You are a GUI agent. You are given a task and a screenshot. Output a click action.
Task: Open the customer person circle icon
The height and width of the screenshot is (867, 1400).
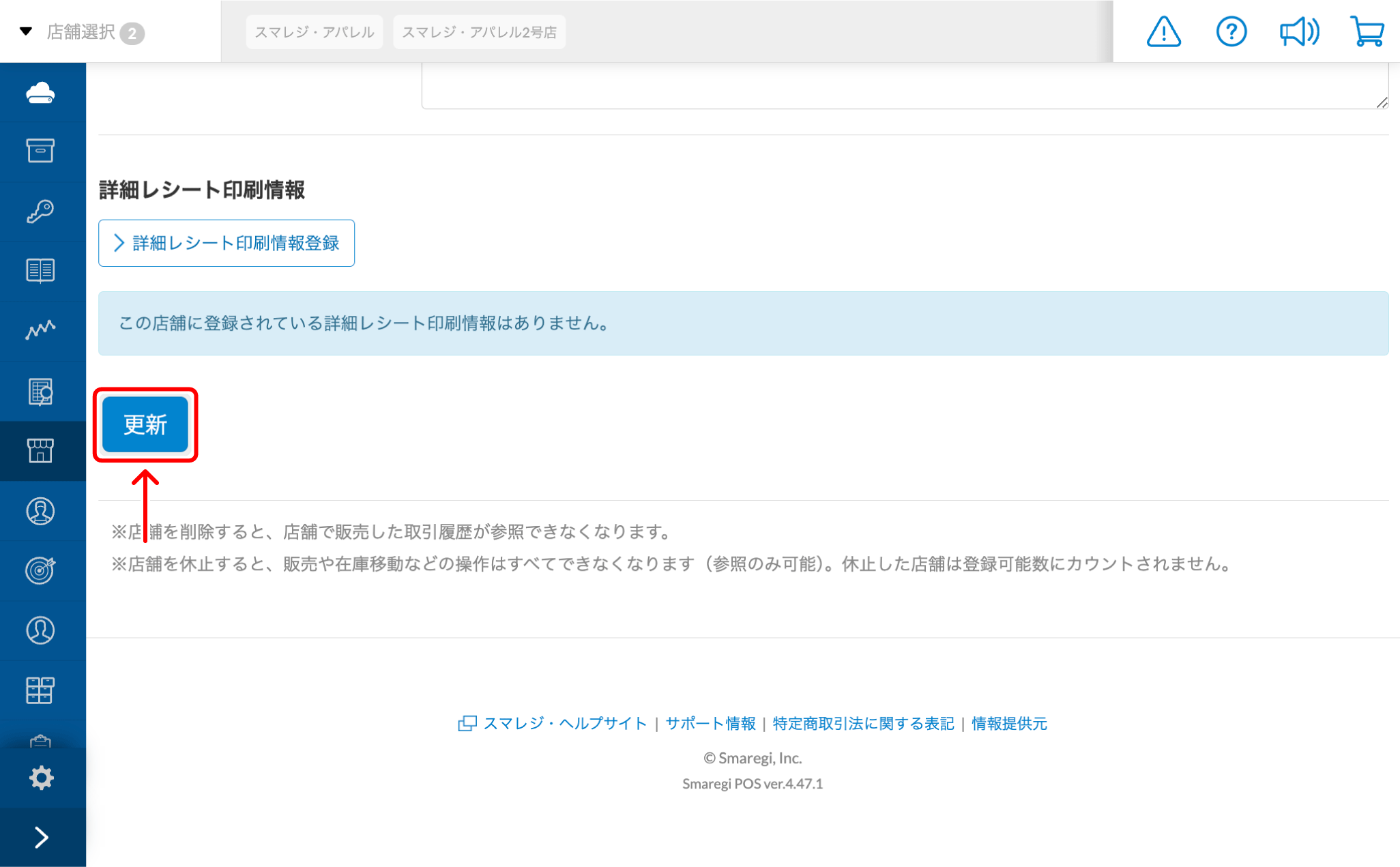click(x=41, y=630)
